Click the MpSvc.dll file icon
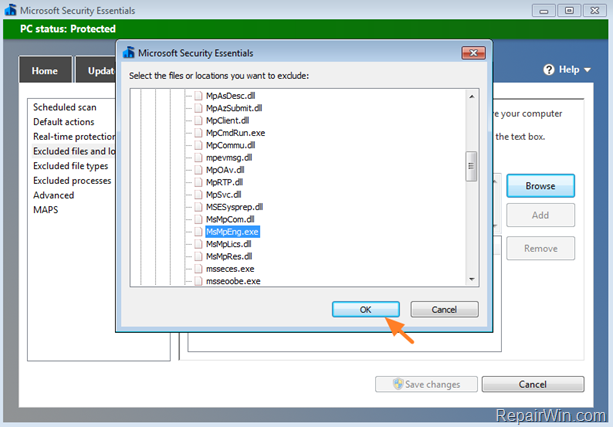The width and height of the screenshot is (613, 427). [198, 195]
